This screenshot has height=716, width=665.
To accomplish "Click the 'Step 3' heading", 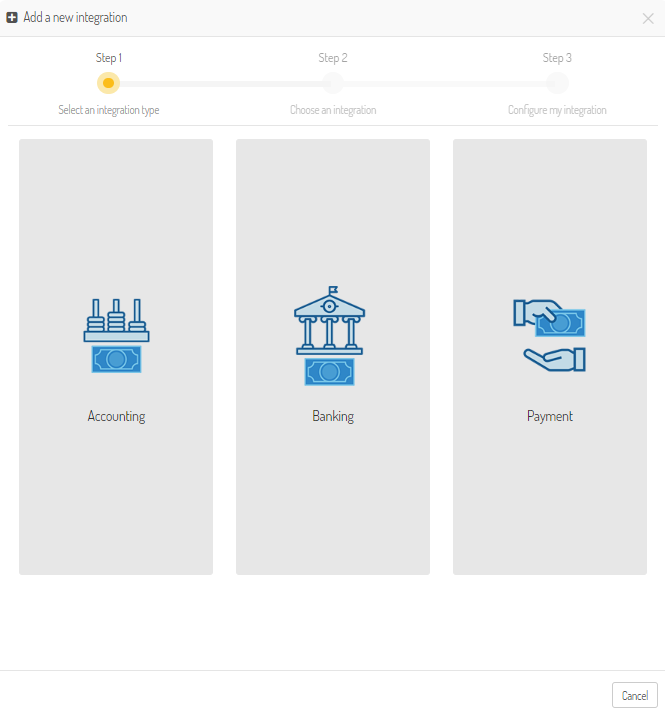I will click(557, 58).
